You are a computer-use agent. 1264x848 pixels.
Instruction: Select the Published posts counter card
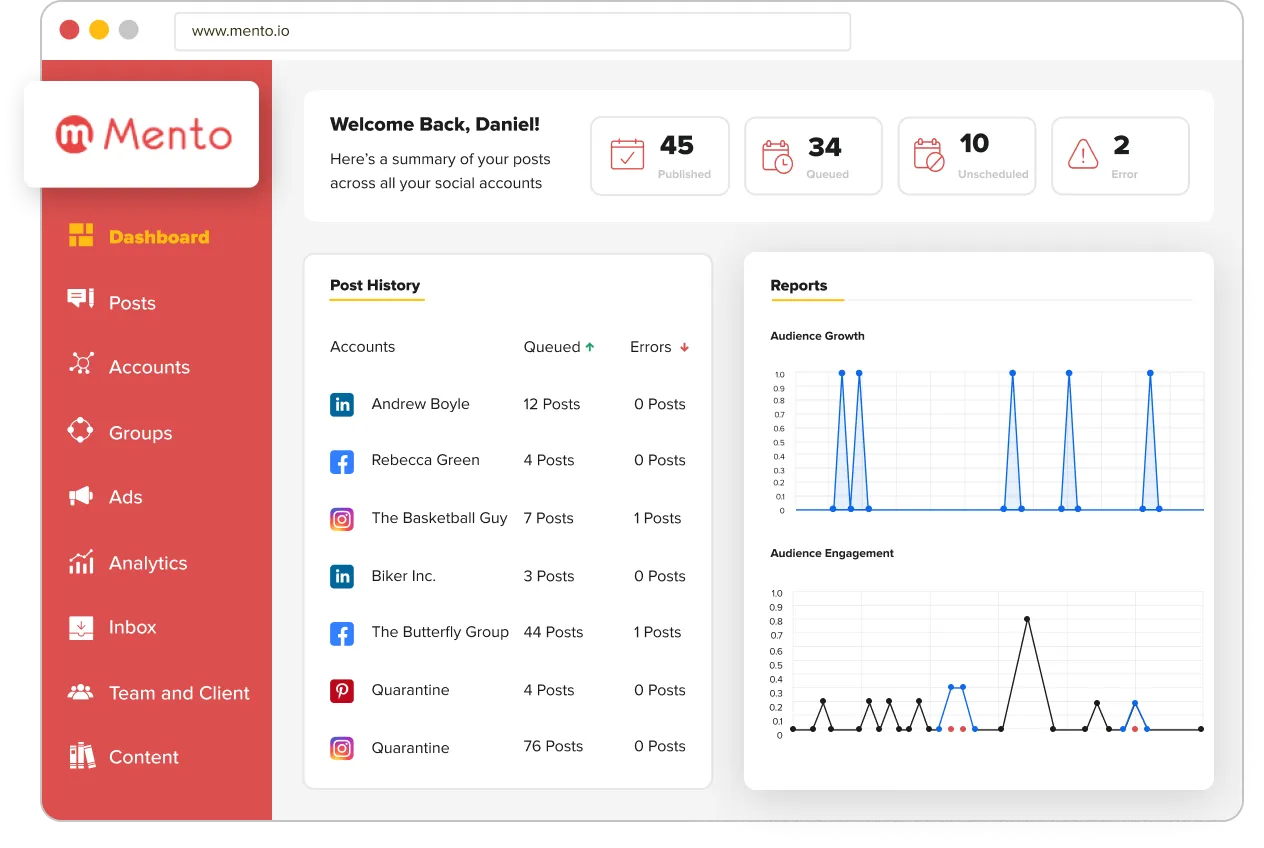tap(659, 155)
